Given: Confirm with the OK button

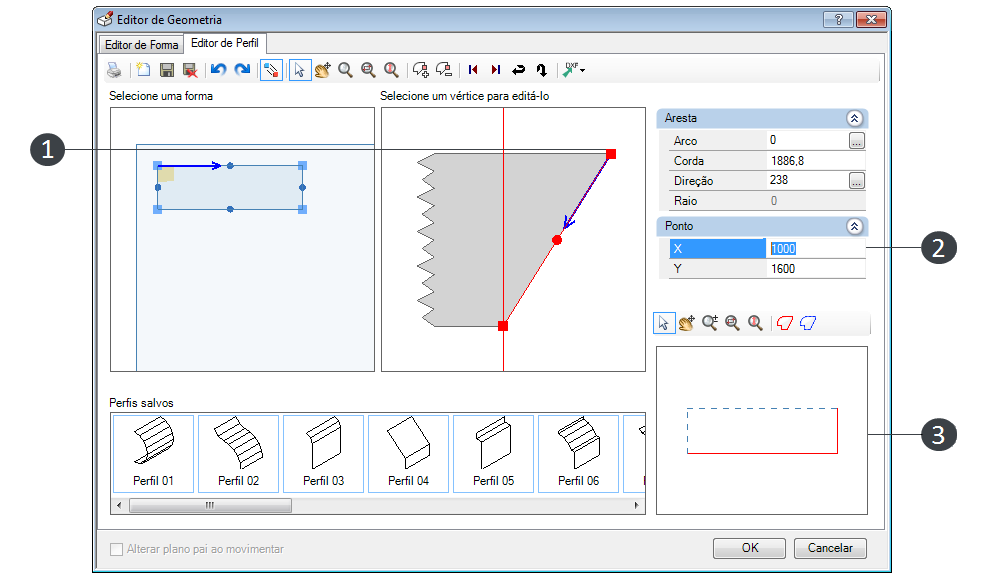Looking at the screenshot, I should click(x=749, y=548).
